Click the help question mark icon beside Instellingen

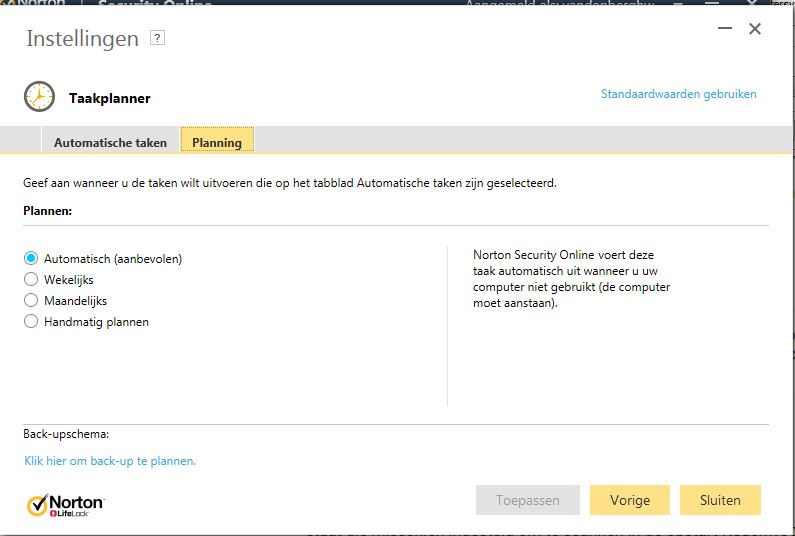tap(157, 38)
